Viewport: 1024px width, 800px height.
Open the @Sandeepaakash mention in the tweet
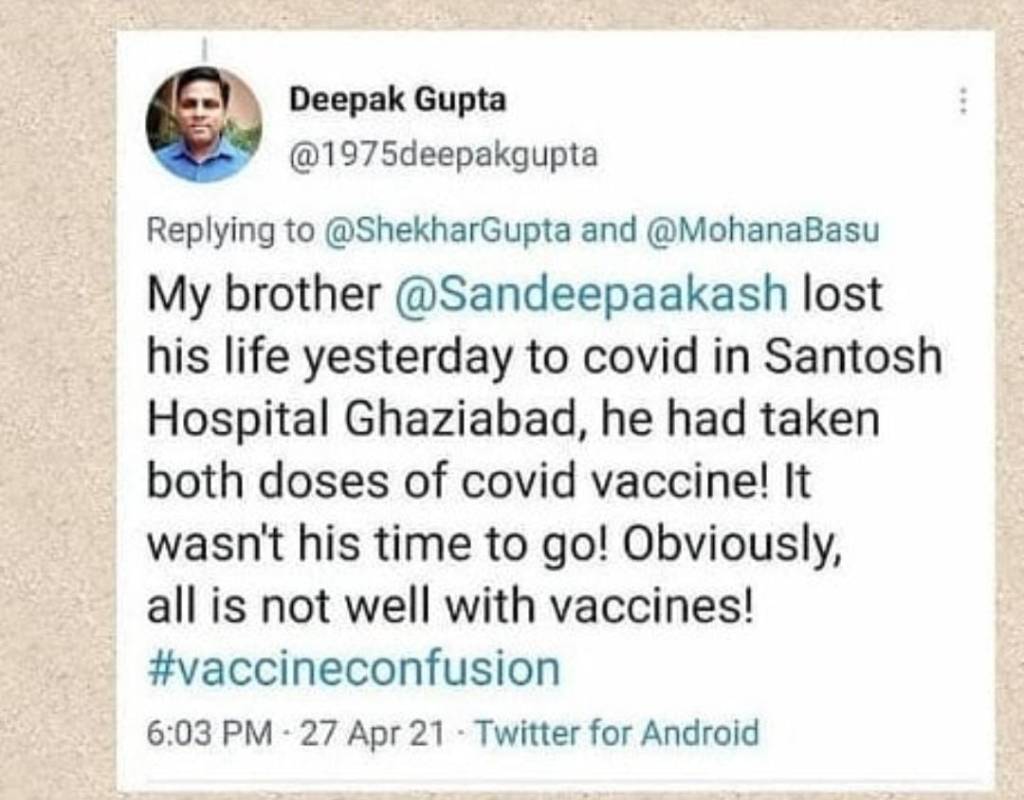point(592,296)
